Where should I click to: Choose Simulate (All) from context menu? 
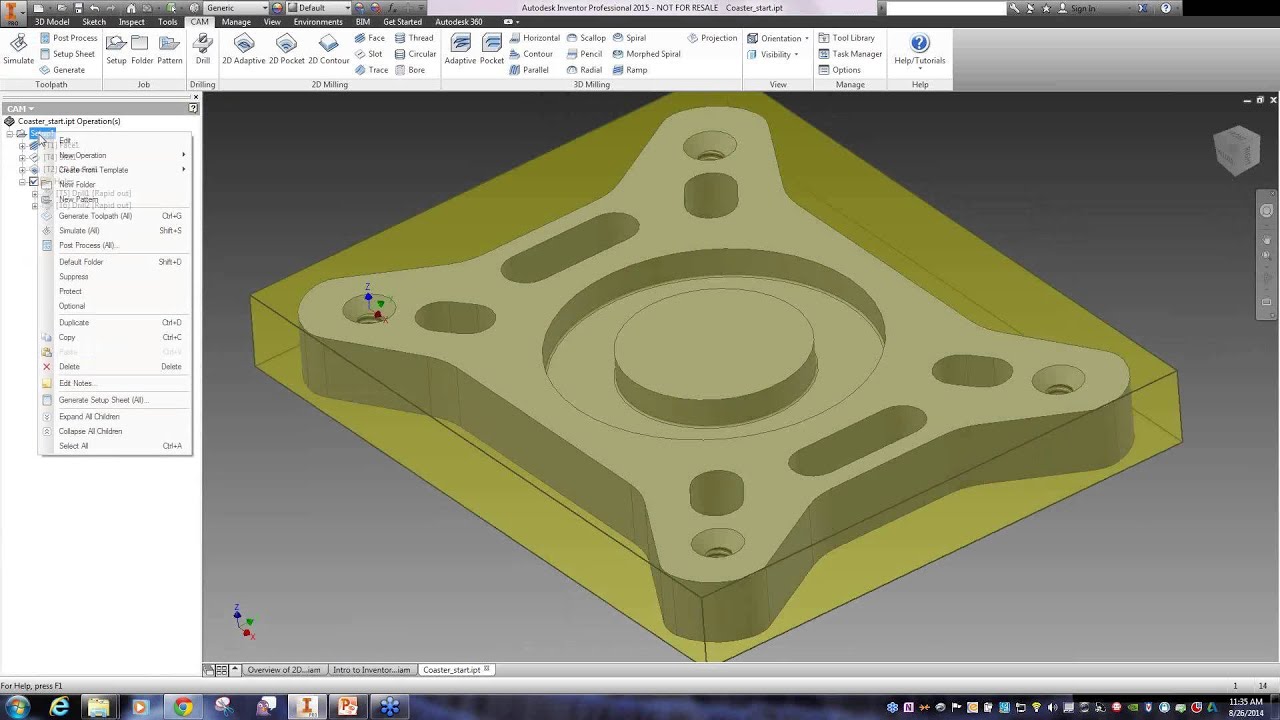(x=115, y=231)
